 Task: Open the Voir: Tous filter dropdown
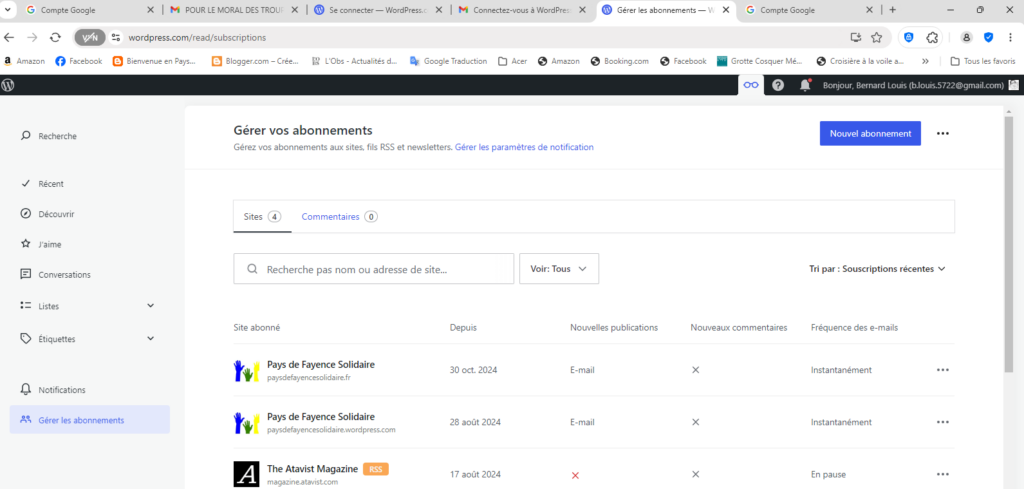(558, 268)
